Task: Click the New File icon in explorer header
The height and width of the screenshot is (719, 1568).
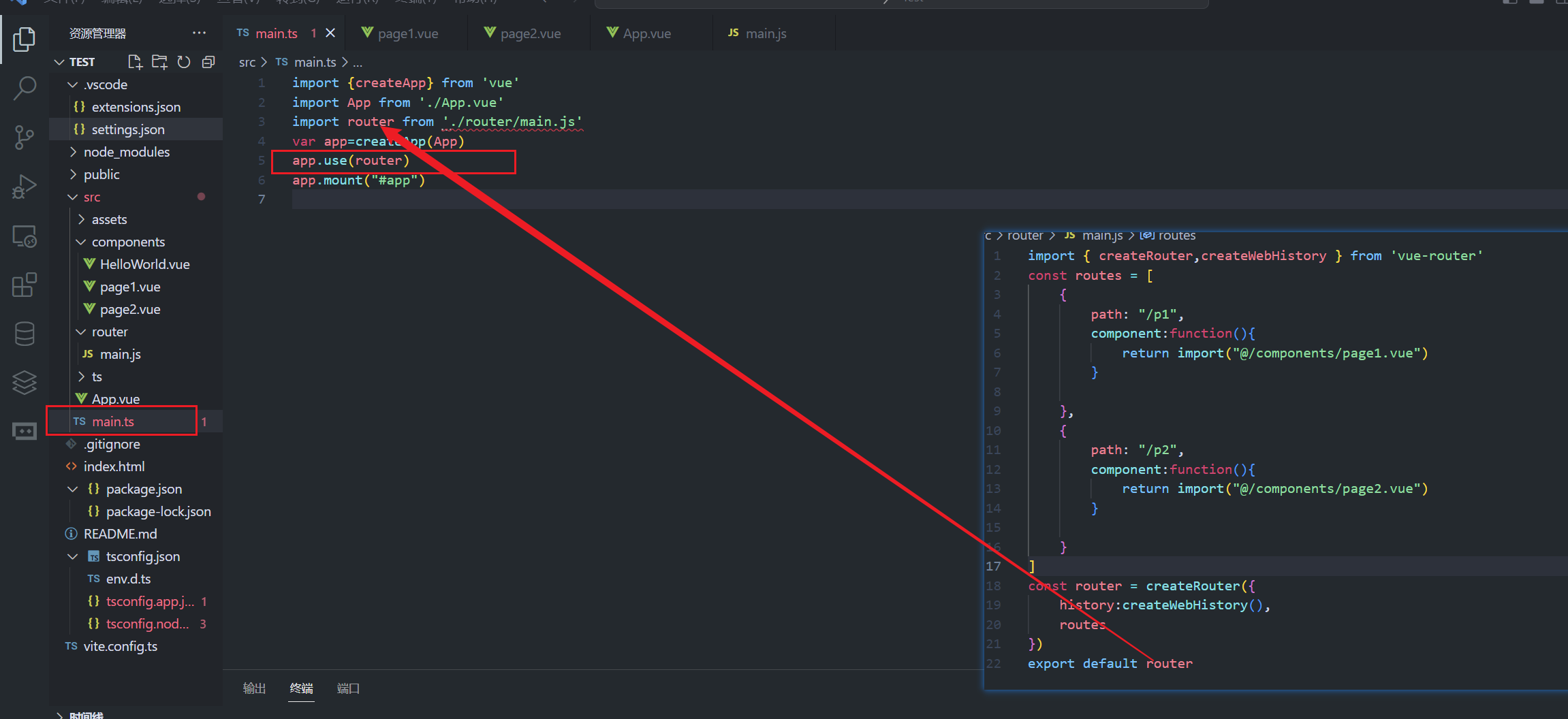Action: (x=135, y=62)
